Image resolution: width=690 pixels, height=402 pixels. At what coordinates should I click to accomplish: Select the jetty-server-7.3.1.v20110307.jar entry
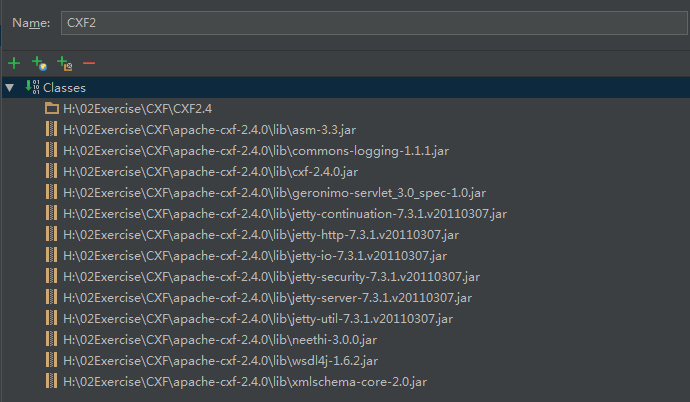coord(267,298)
